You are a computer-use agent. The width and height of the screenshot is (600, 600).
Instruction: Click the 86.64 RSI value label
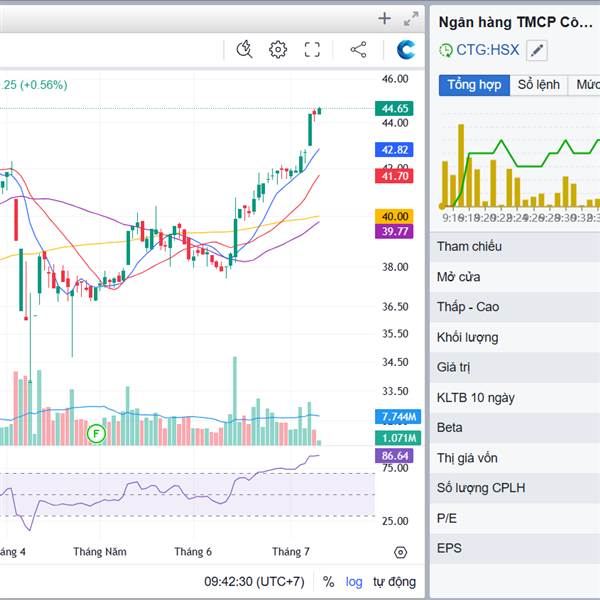tap(394, 456)
